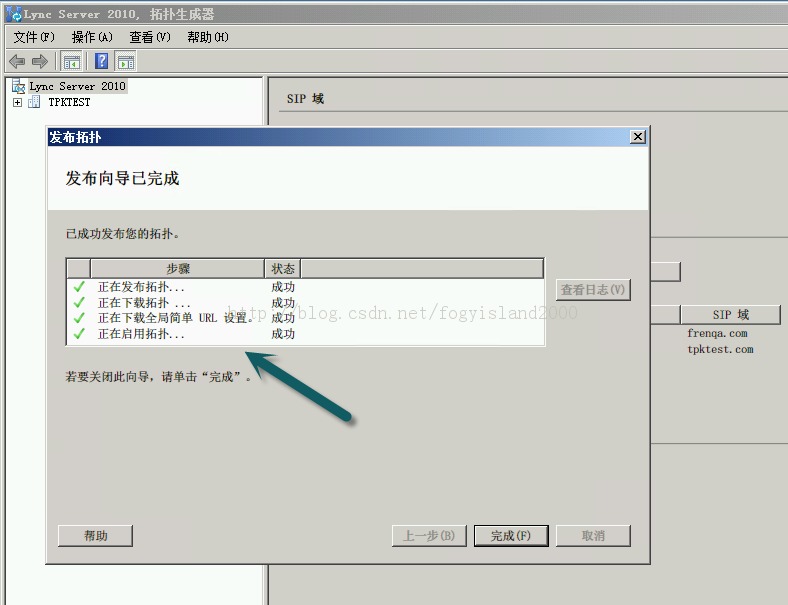Click the Forward arrow toolbar icon
This screenshot has height=605, width=788.
[39, 61]
